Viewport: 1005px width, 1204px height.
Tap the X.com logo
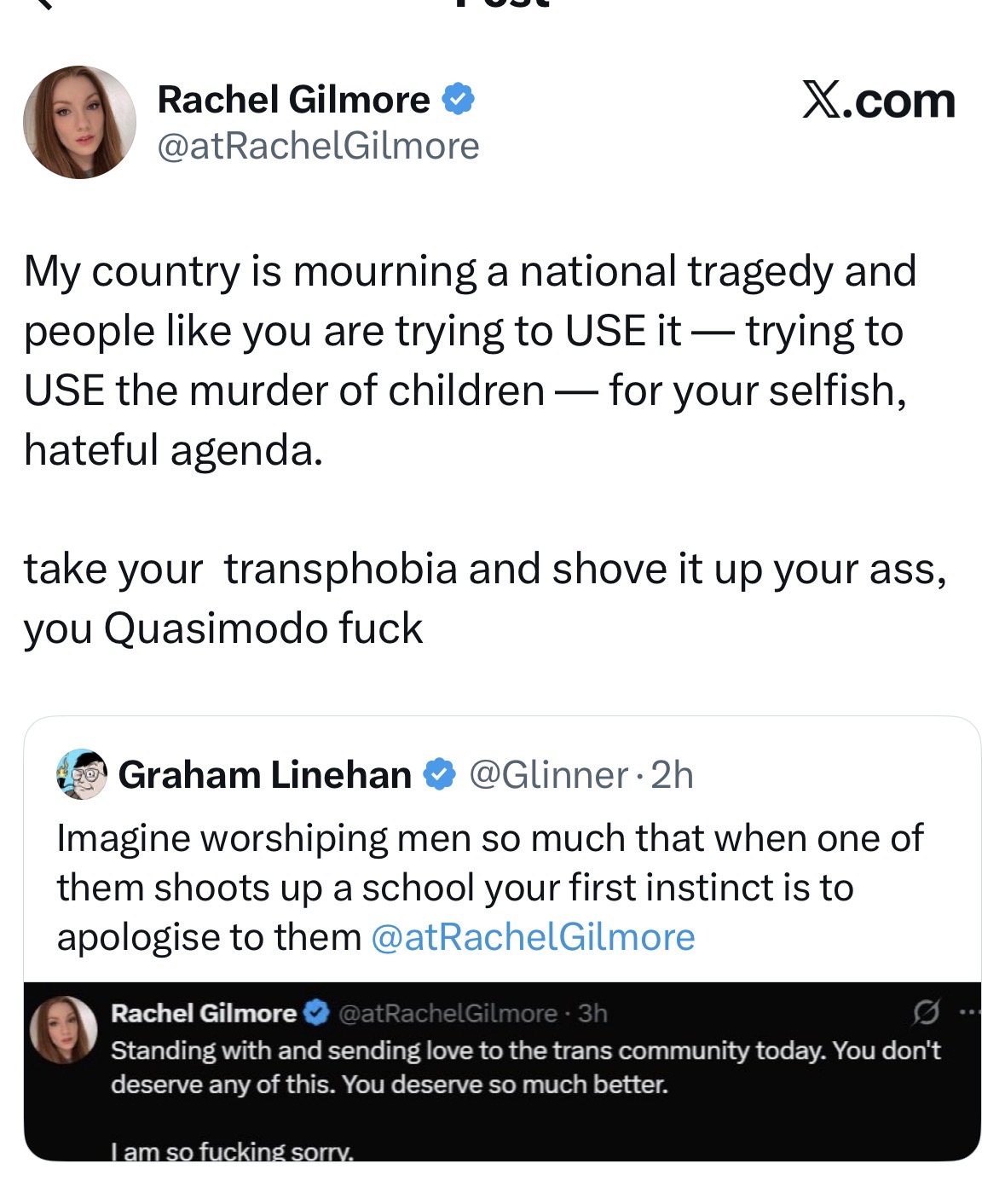(x=878, y=101)
